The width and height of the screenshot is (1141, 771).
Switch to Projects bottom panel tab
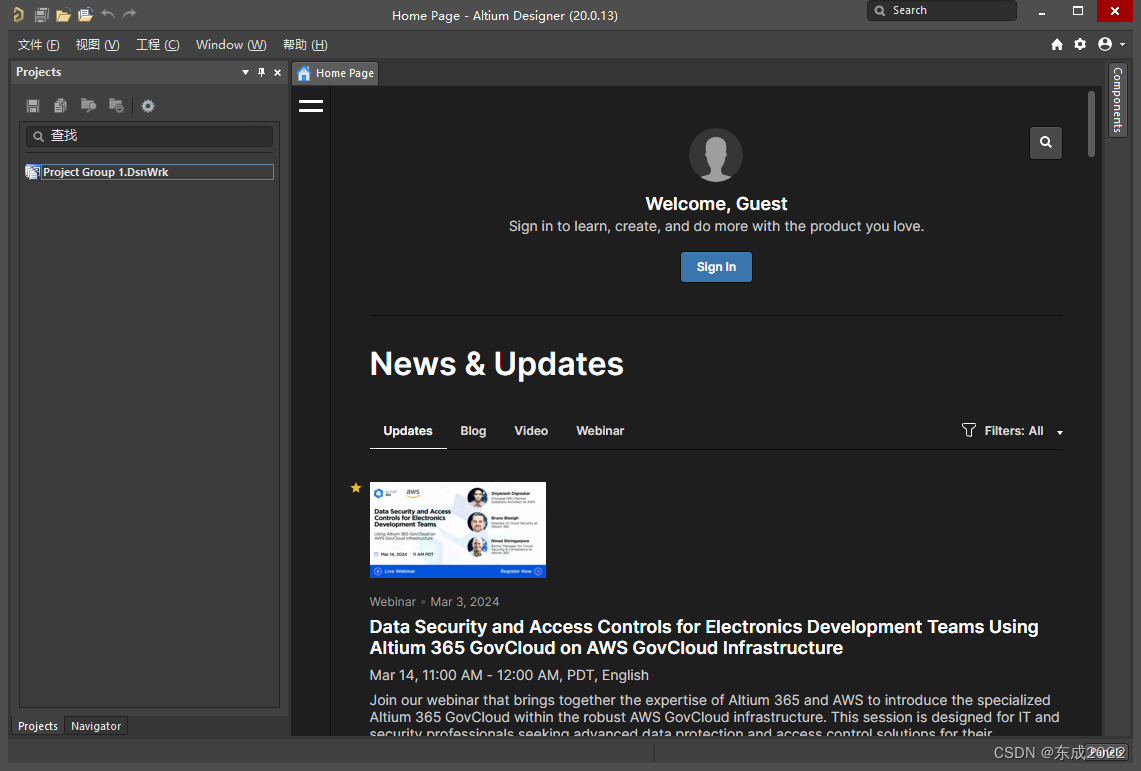pyautogui.click(x=38, y=727)
